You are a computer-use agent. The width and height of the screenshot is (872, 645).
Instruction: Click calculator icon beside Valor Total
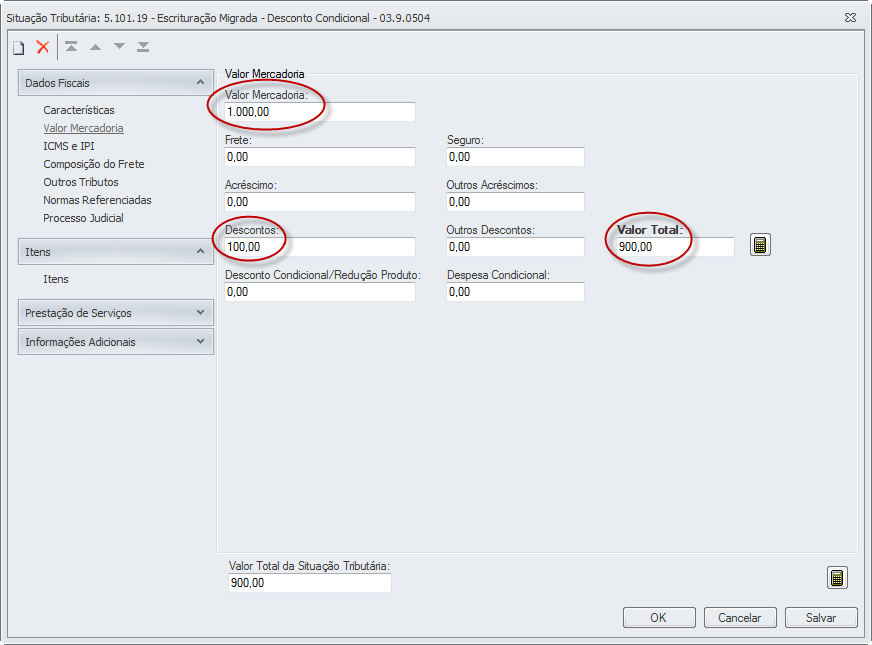tap(760, 245)
